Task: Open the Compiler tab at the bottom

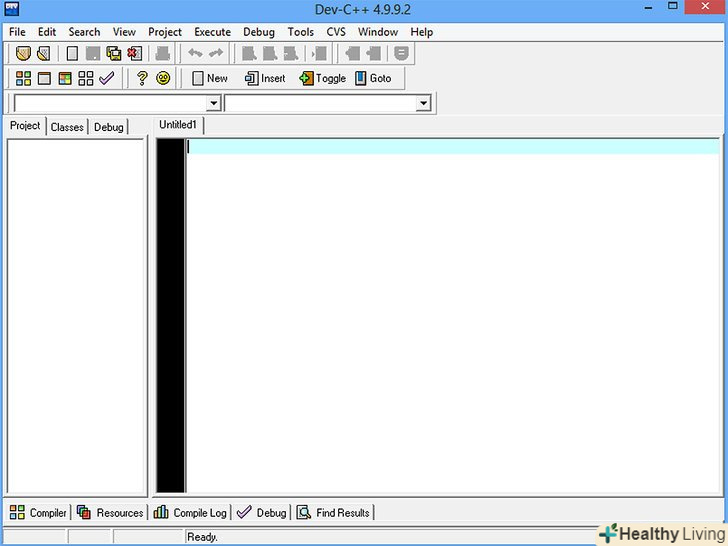Action: (38, 513)
